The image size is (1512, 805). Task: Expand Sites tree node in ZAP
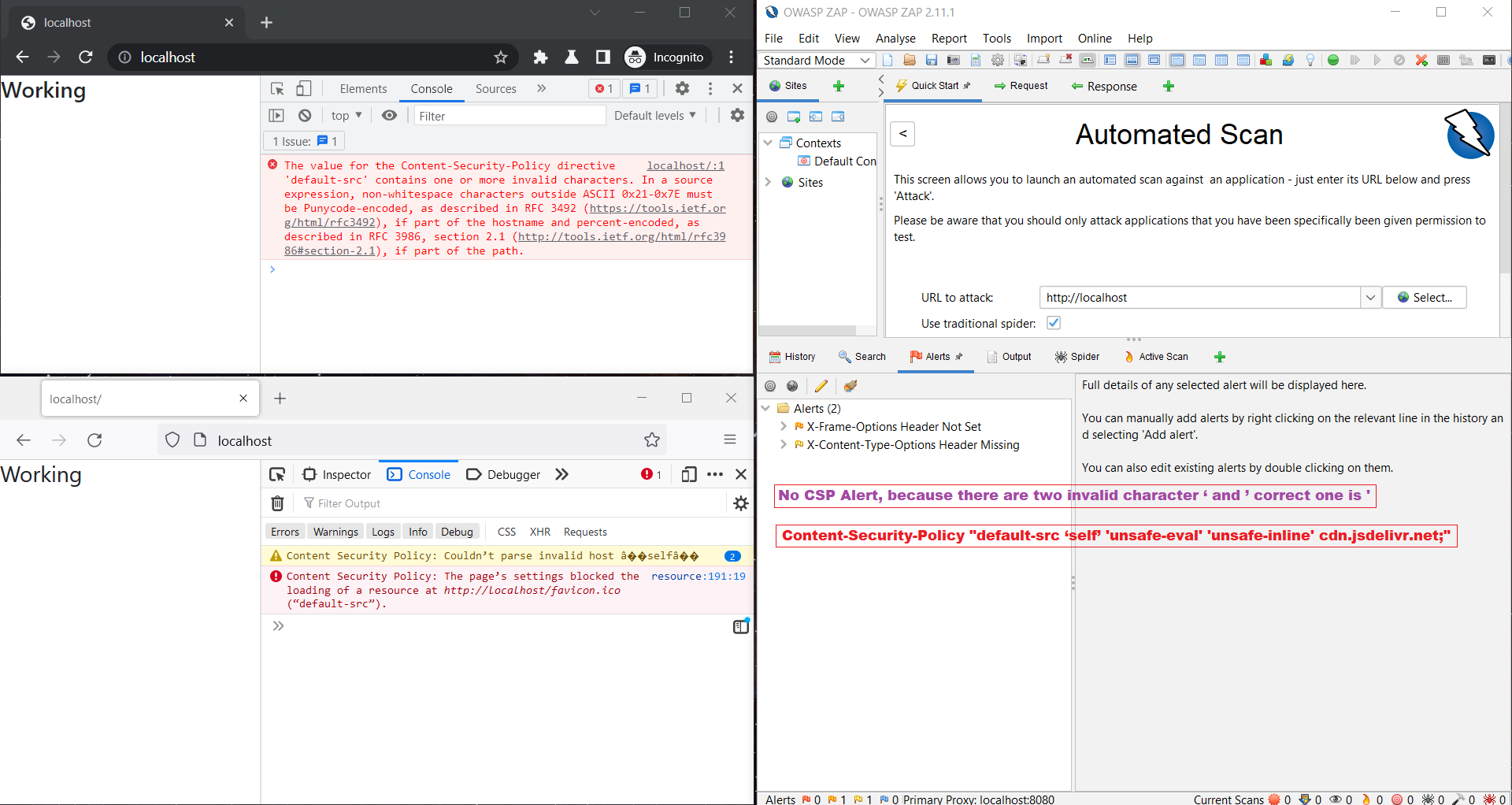768,182
